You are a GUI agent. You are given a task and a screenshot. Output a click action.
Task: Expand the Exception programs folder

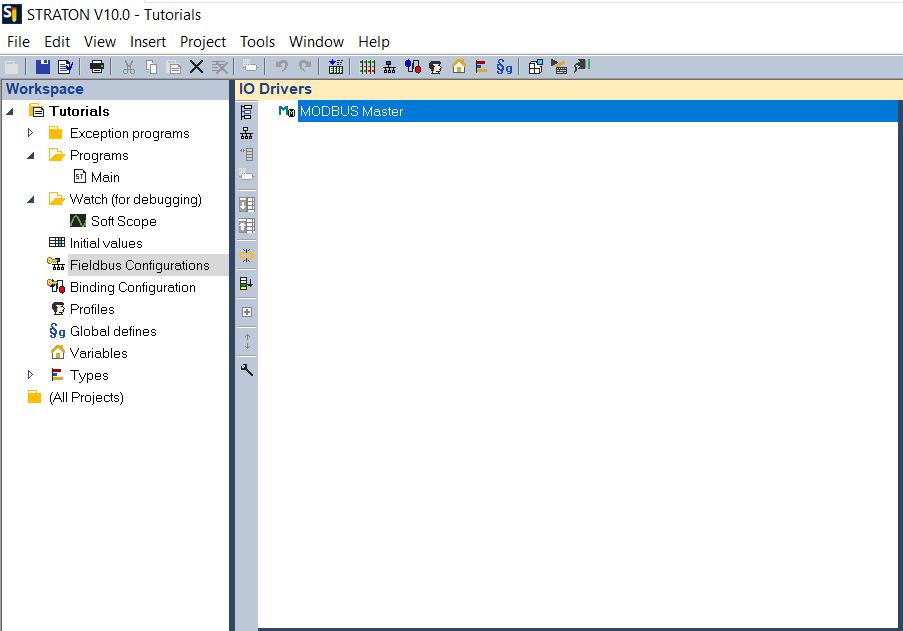point(31,133)
